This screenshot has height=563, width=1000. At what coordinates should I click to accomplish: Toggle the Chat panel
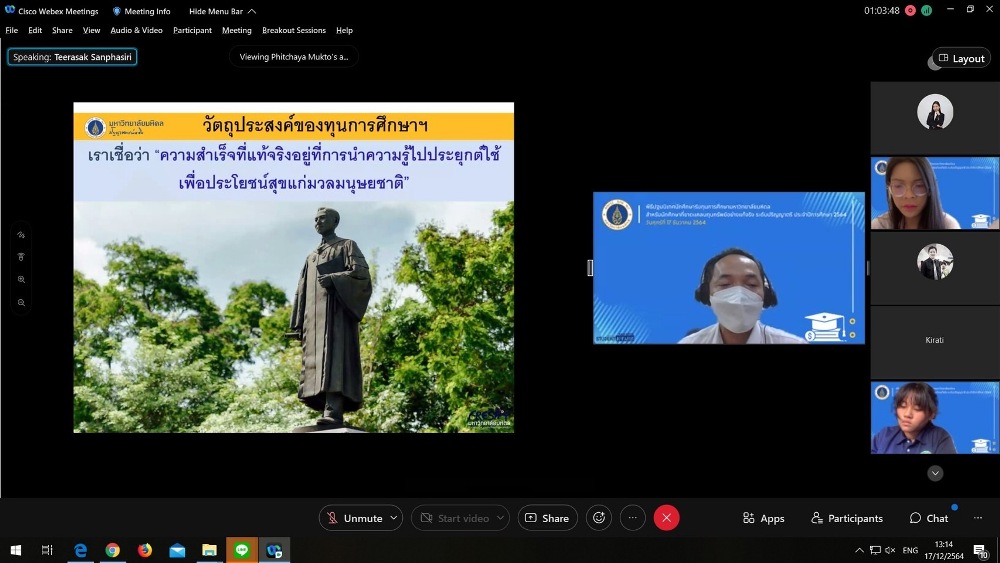(x=928, y=518)
